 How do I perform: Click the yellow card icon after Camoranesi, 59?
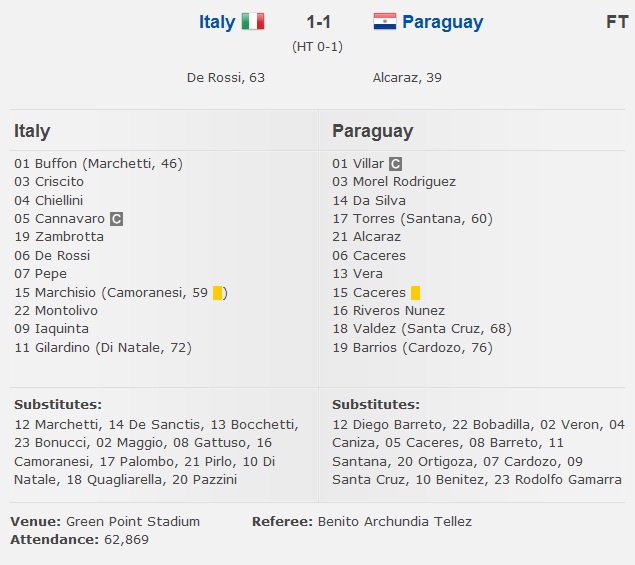point(217,293)
